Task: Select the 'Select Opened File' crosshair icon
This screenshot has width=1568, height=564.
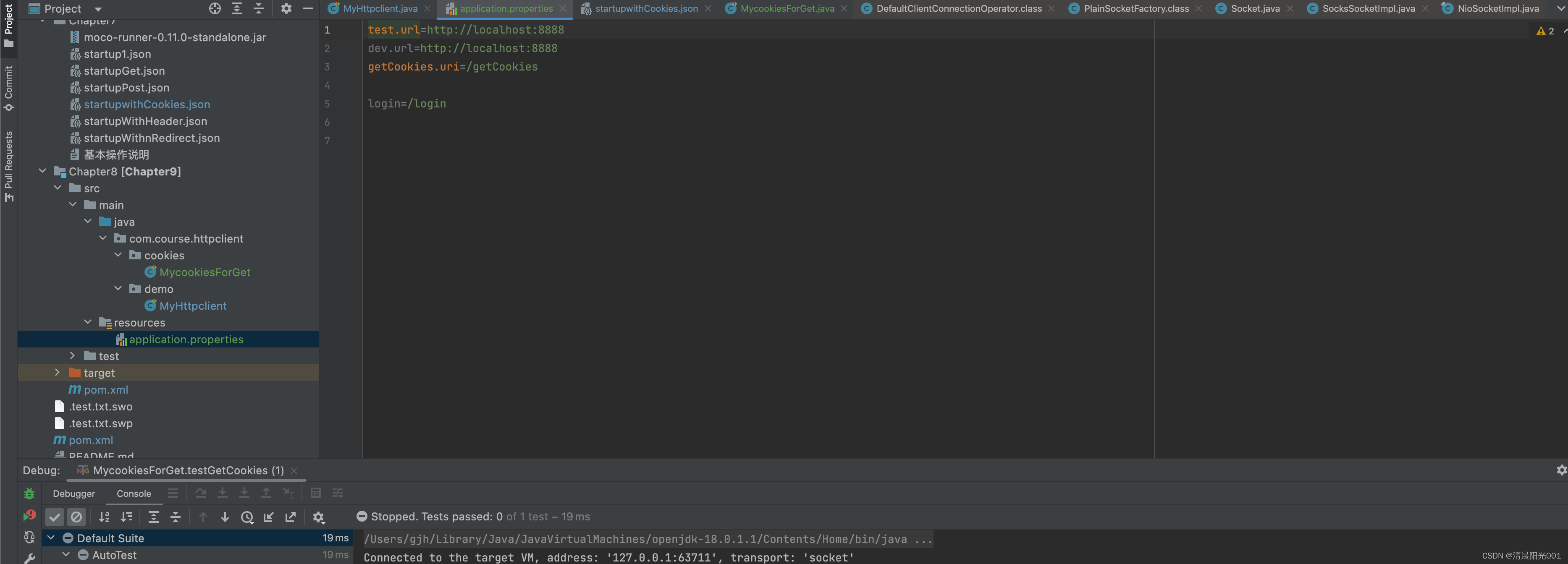Action: point(215,8)
